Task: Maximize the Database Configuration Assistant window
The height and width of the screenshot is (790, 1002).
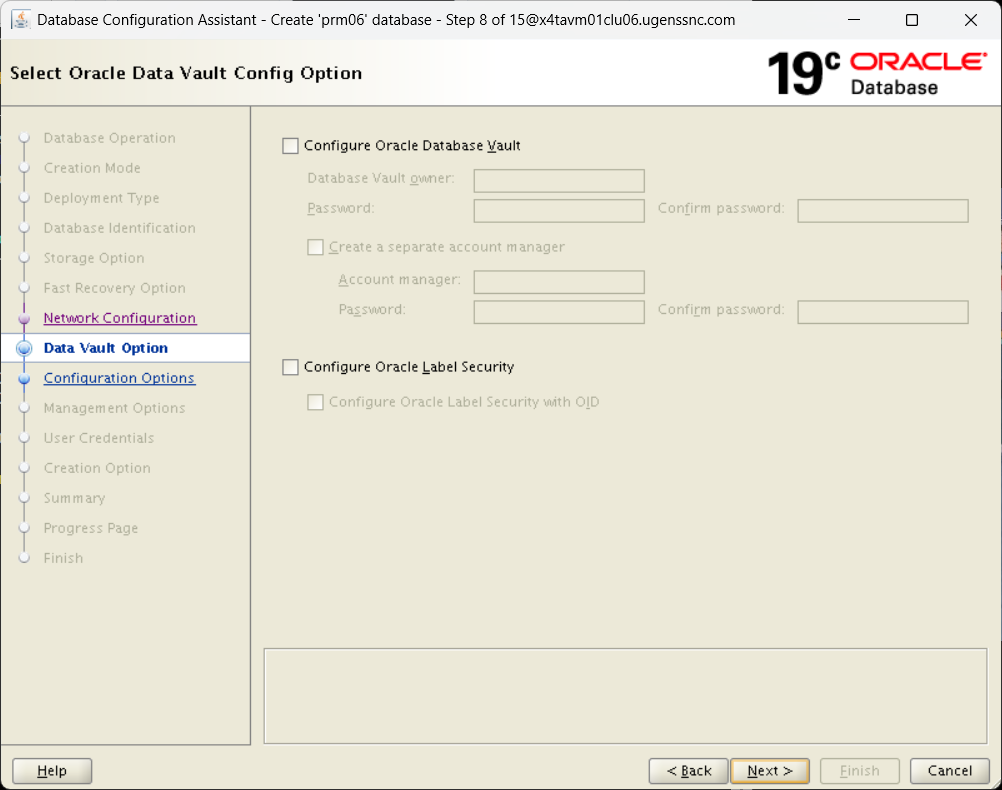Action: (912, 20)
